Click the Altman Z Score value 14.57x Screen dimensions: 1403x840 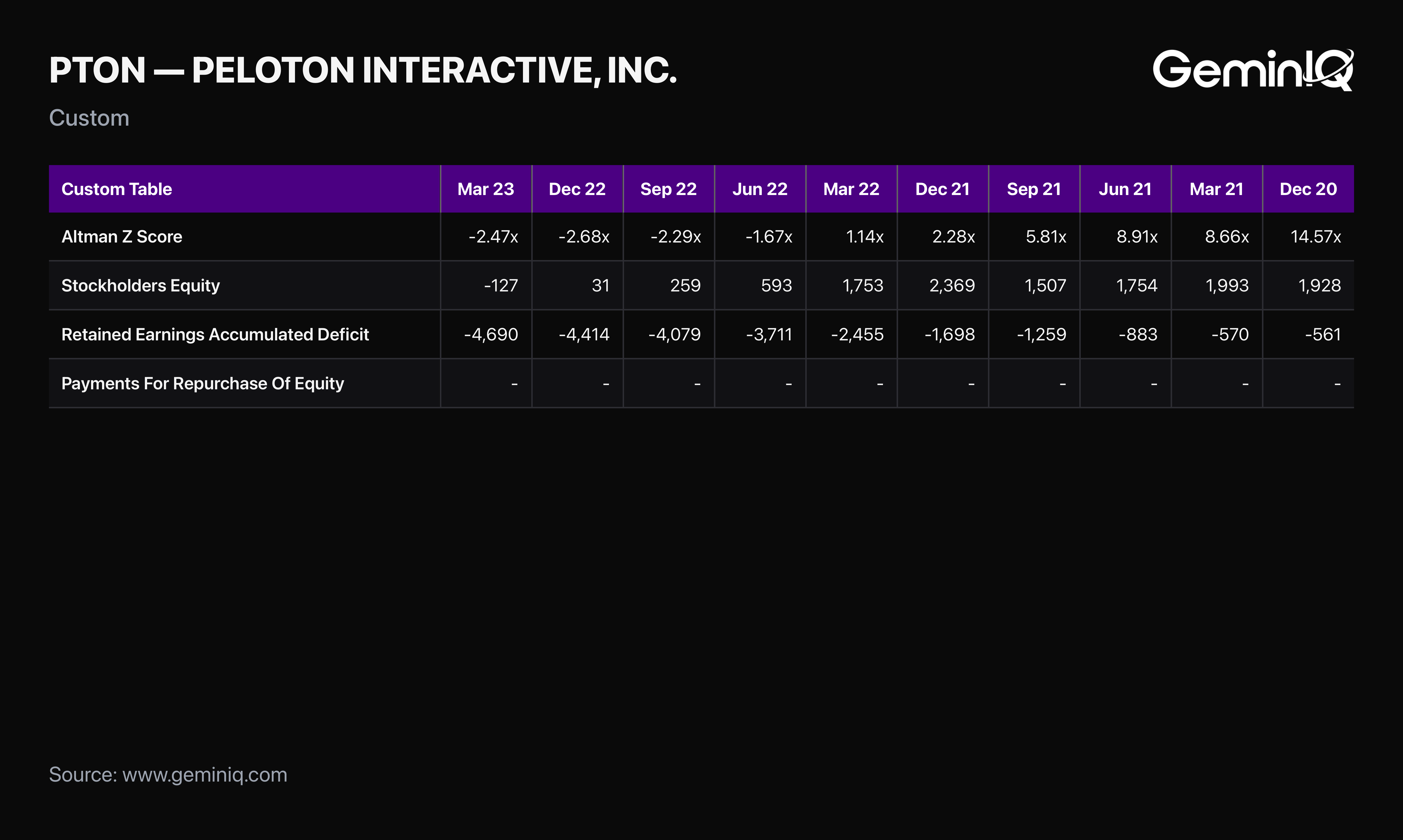tap(1316, 237)
